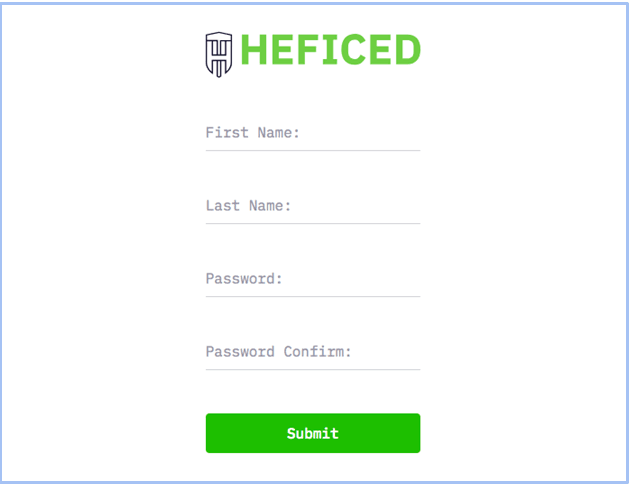Select the Password input field
Screen dimensions: 630x486
pyautogui.click(x=313, y=280)
